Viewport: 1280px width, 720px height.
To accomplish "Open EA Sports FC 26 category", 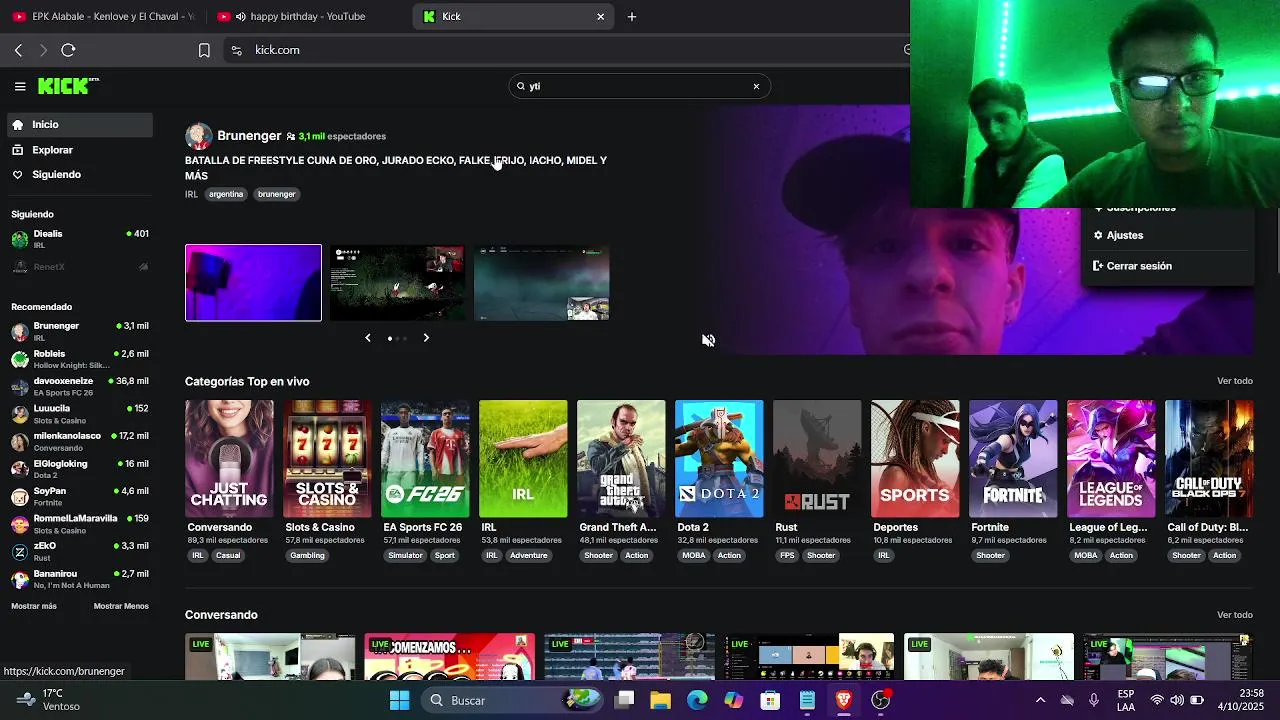I will click(x=425, y=459).
